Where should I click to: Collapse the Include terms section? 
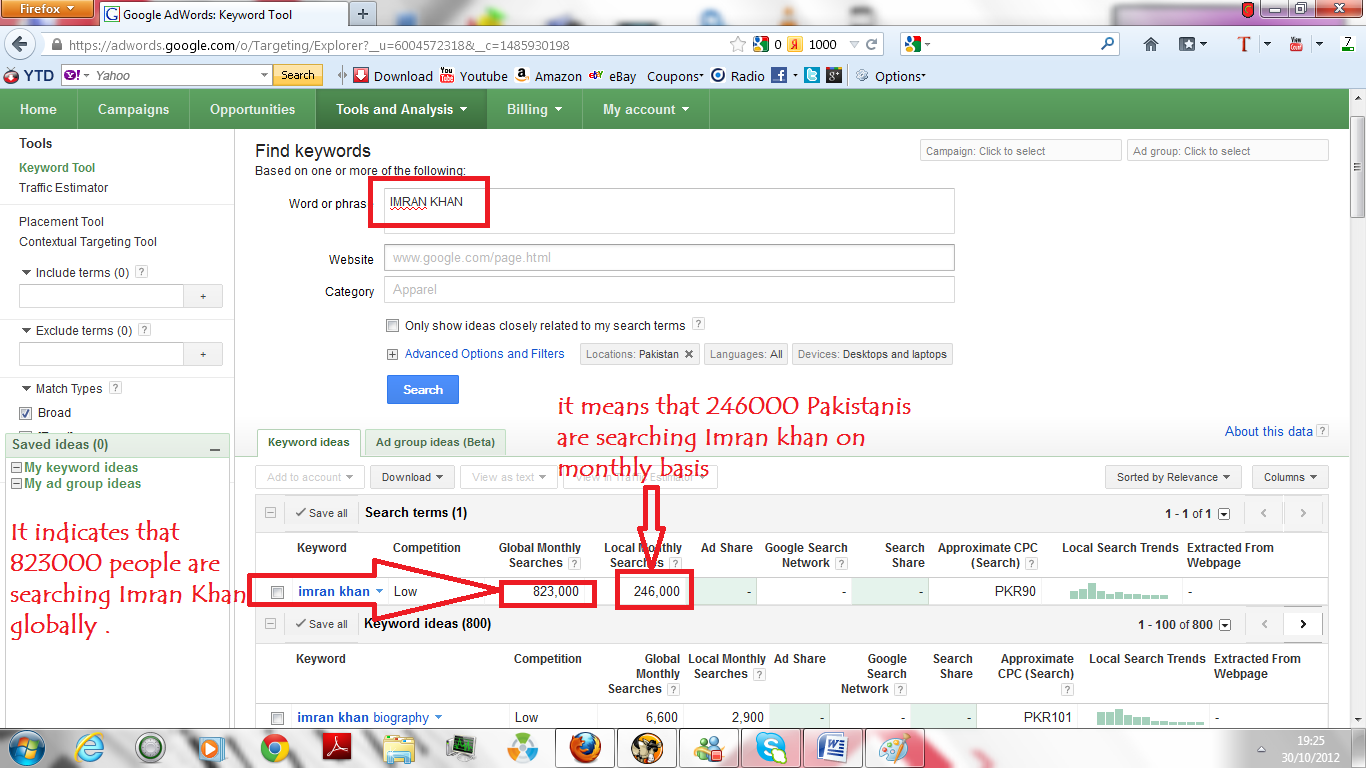(26, 273)
